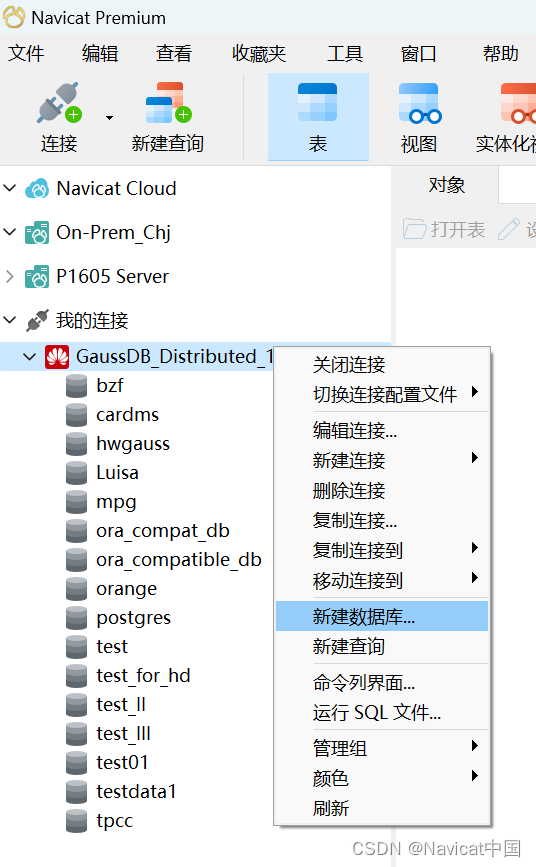Screen dimensions: 536x867
Task: Click the hwgauss database icon
Action: tap(76, 444)
